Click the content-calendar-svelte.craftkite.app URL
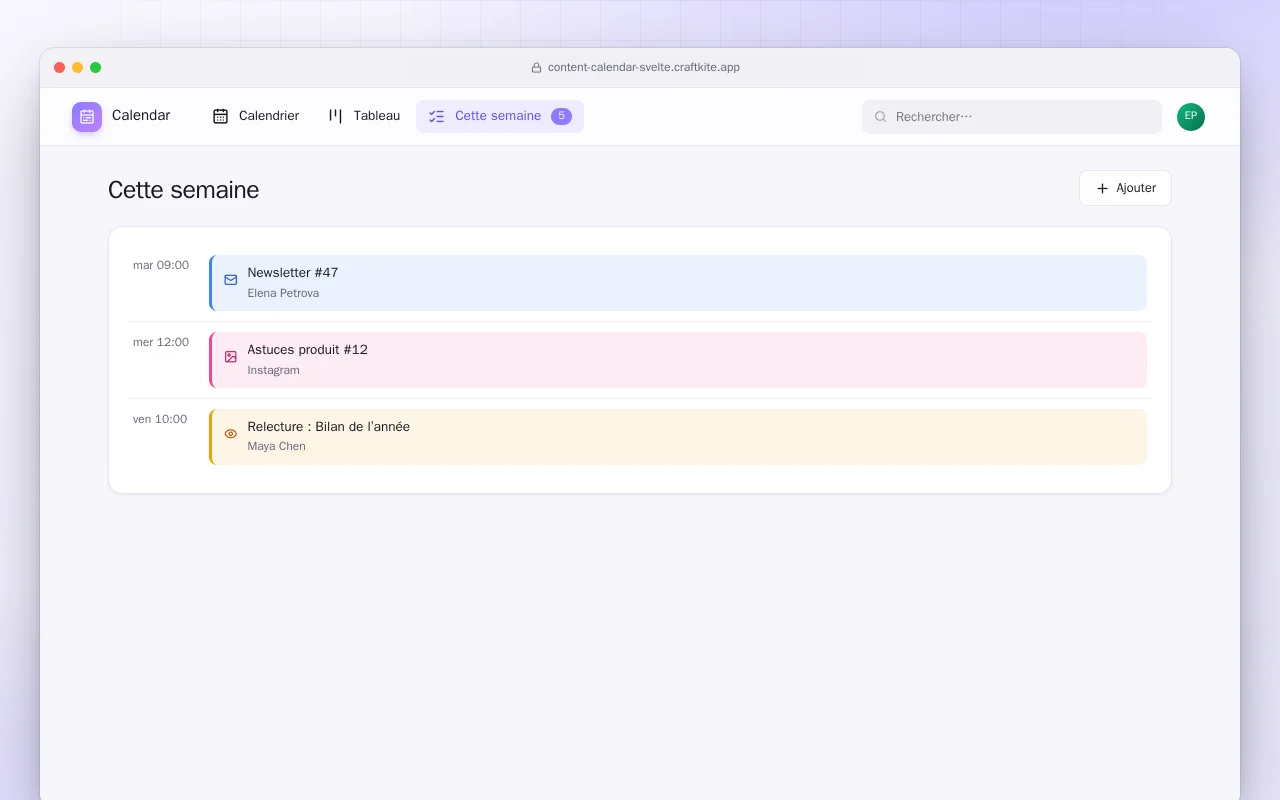 644,68
